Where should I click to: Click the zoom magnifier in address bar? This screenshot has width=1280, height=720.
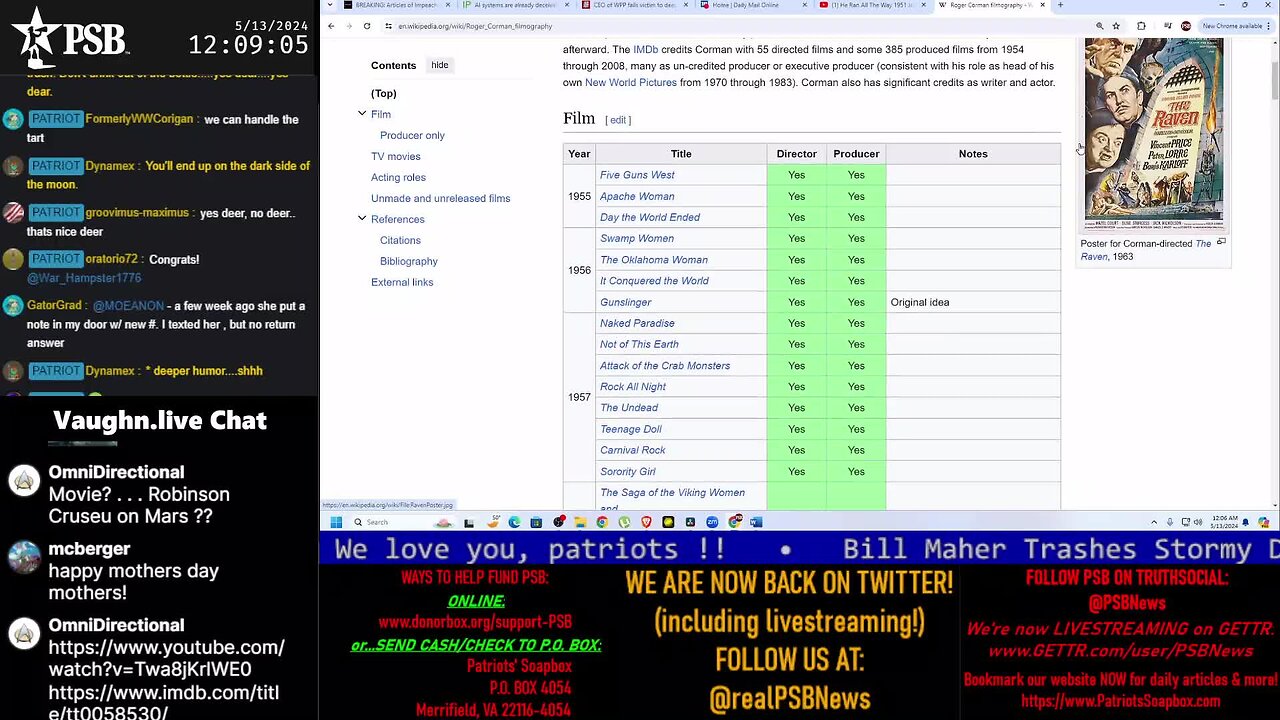click(1099, 26)
